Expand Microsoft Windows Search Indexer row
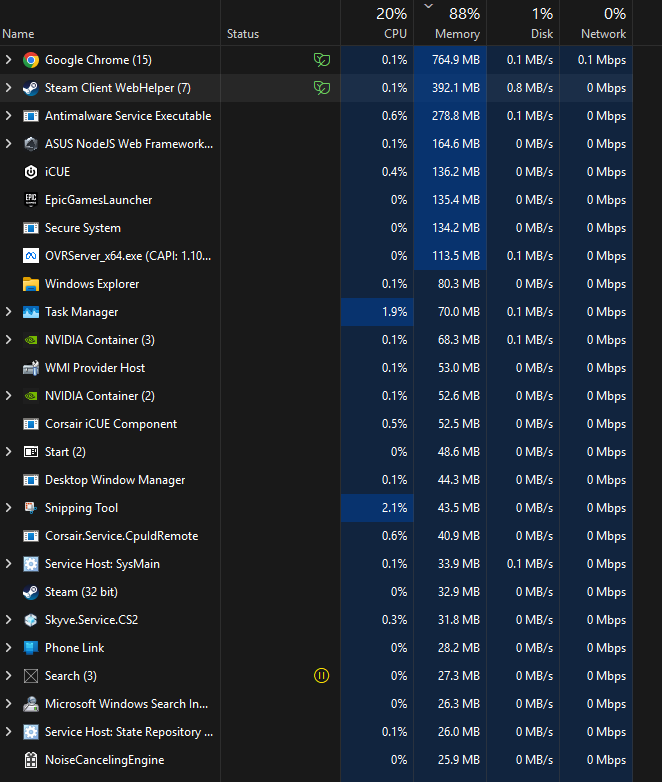Image resolution: width=662 pixels, height=782 pixels. [8, 704]
